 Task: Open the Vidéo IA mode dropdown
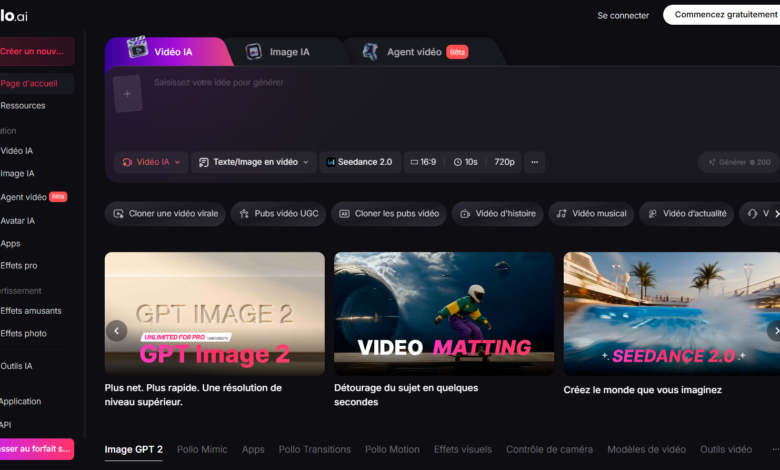151,162
